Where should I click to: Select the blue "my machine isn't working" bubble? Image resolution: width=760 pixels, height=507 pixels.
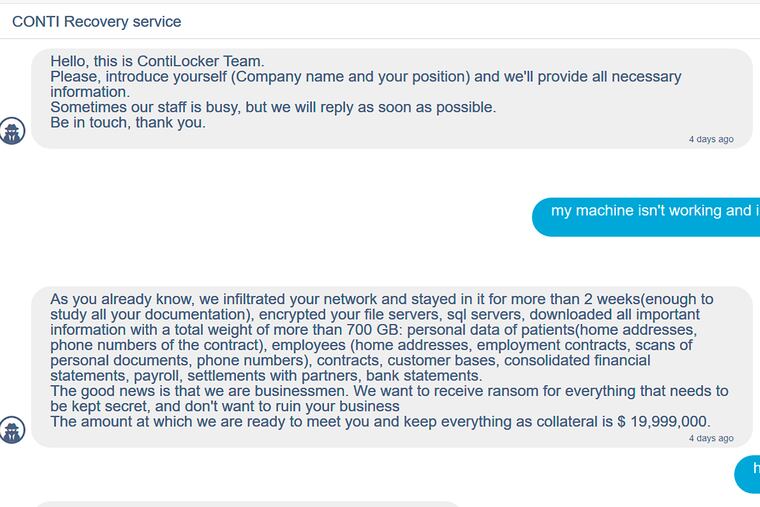pos(650,211)
